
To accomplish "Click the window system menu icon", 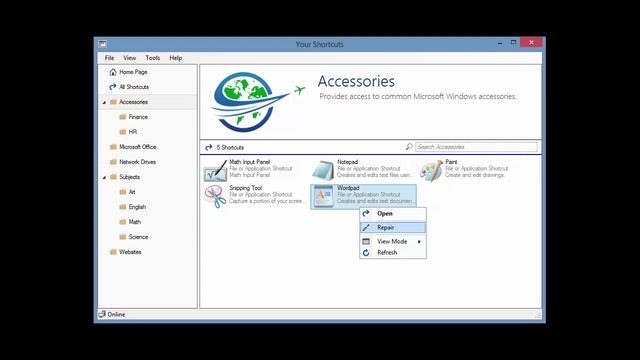I will tap(102, 44).
